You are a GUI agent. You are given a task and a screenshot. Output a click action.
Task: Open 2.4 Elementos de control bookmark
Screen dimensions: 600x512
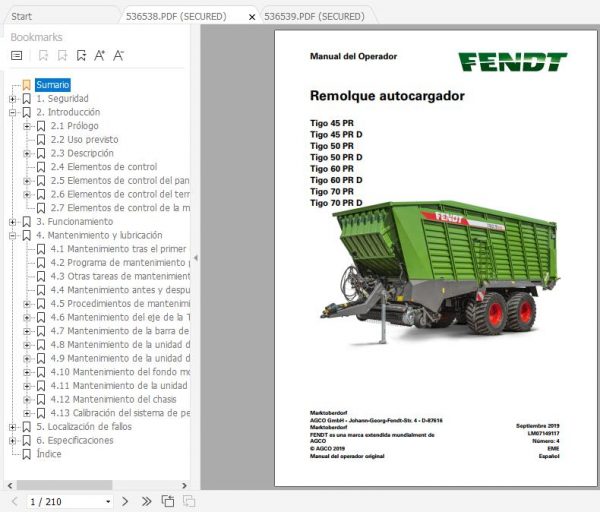tap(104, 167)
